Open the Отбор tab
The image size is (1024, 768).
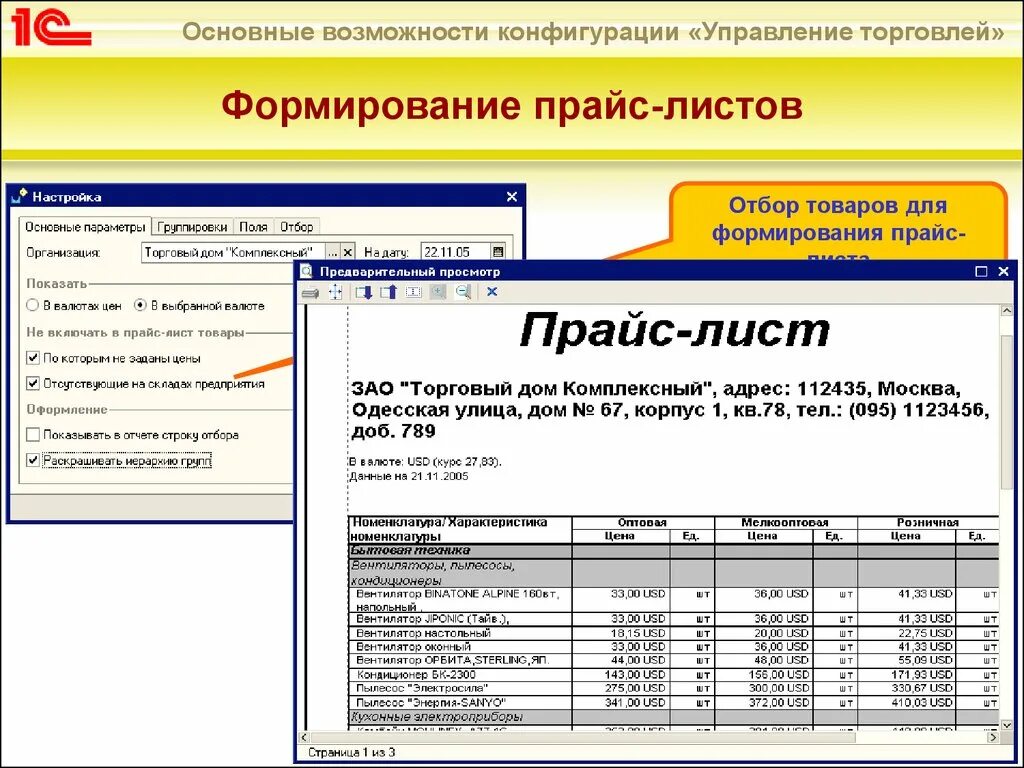pos(296,227)
